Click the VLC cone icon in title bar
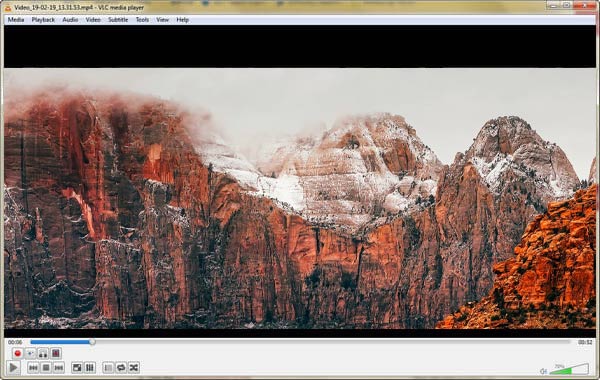The width and height of the screenshot is (600, 380). [x=8, y=8]
